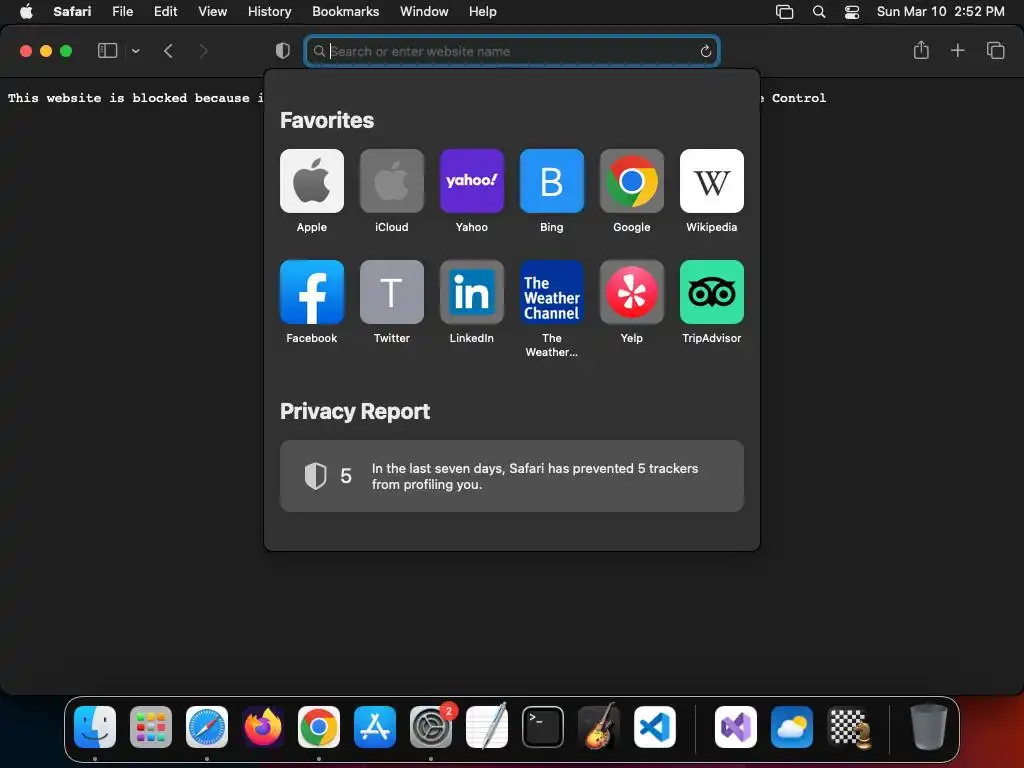Open the LinkedIn favorite tile

(x=472, y=292)
